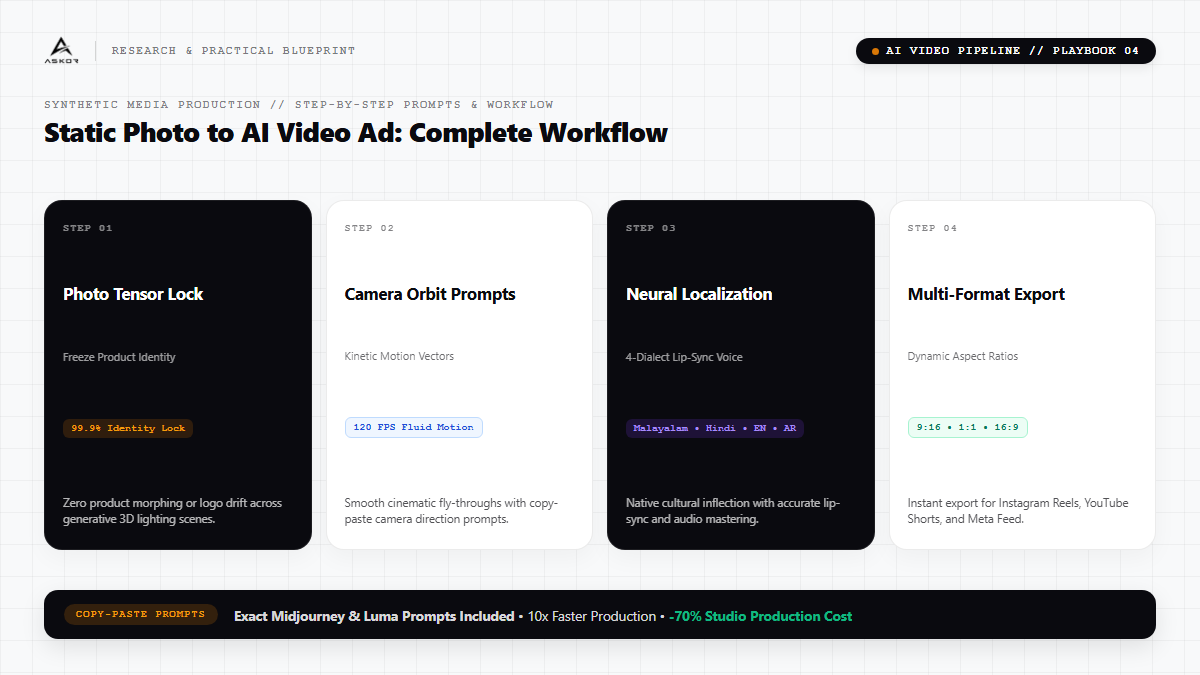The image size is (1200, 675).
Task: Click the Multi-Format Export title
Action: pyautogui.click(x=986, y=294)
